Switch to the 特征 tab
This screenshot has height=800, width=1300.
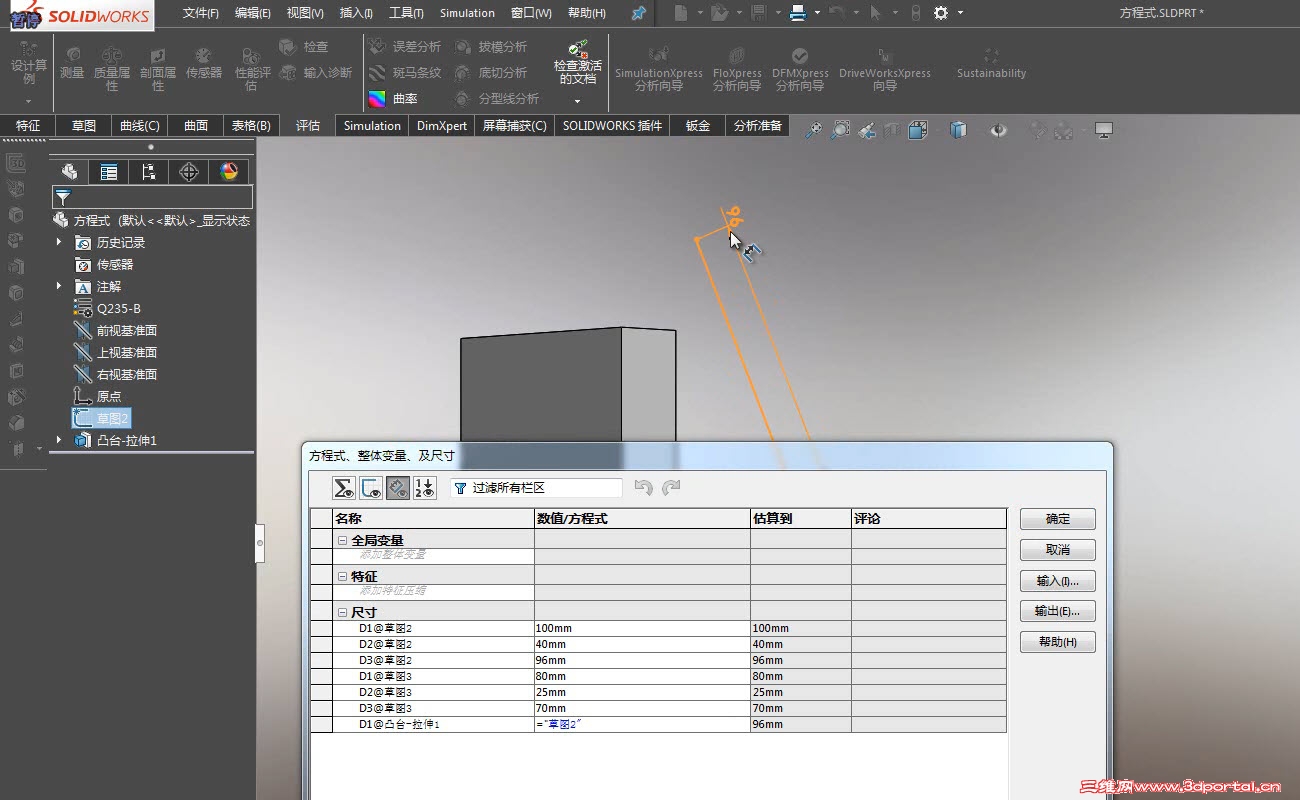(28, 126)
